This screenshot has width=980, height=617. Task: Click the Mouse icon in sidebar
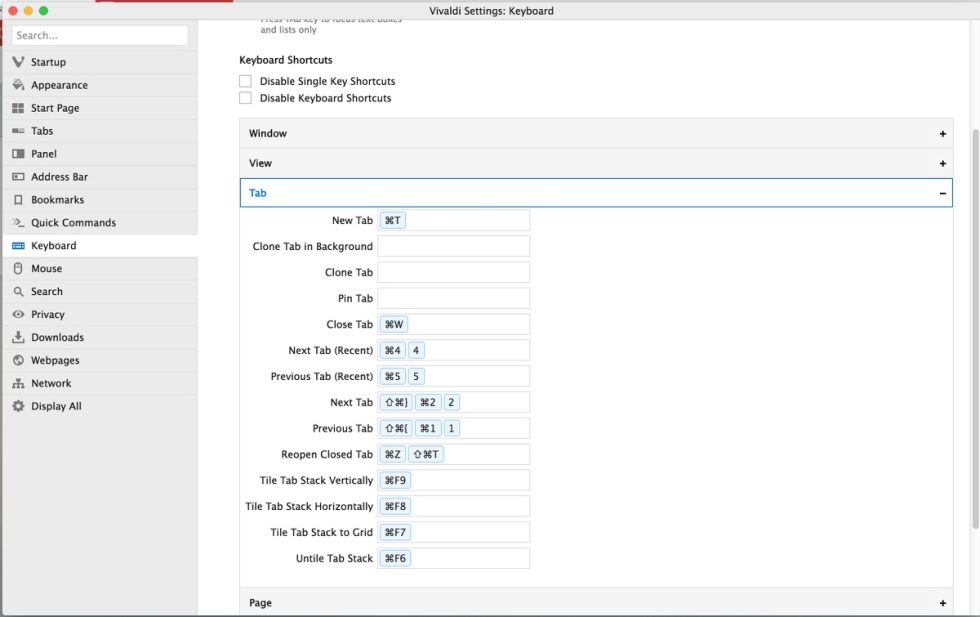click(18, 268)
